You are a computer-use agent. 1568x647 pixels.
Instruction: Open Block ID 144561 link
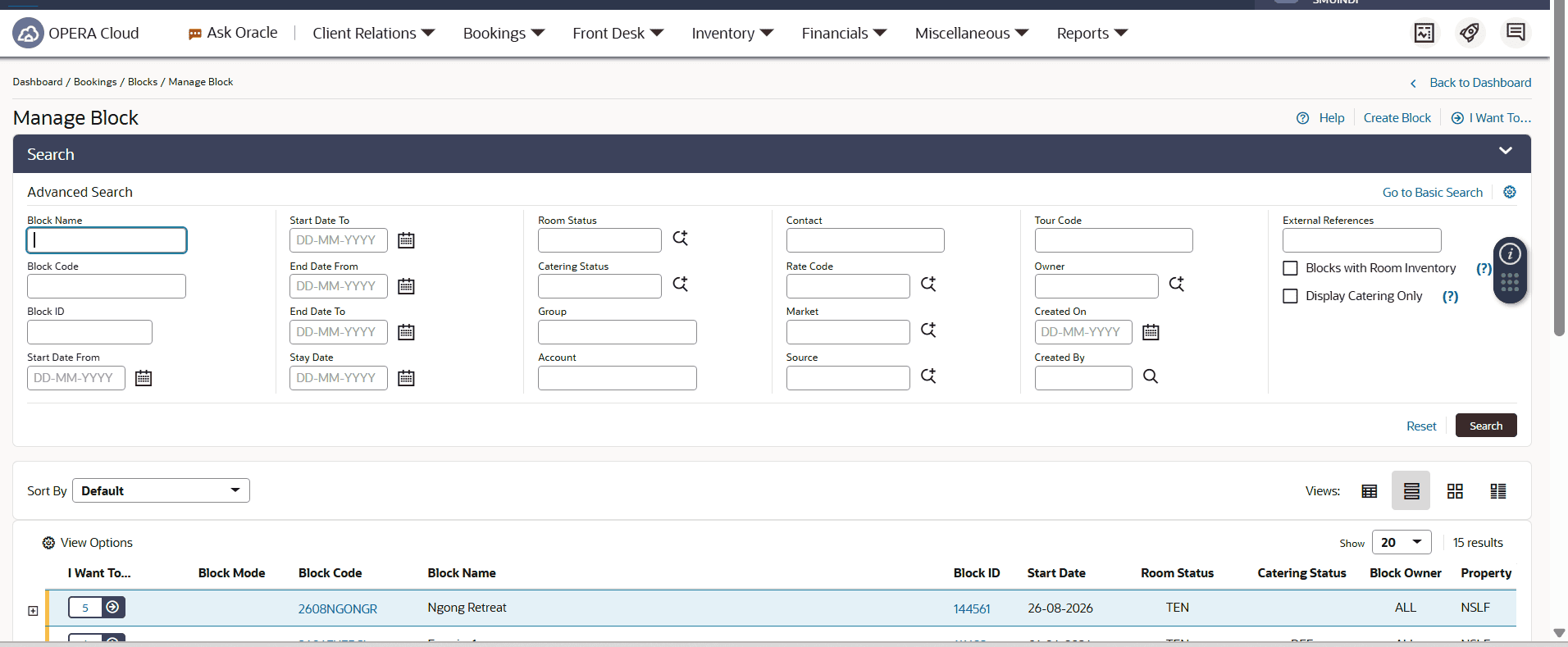tap(972, 608)
